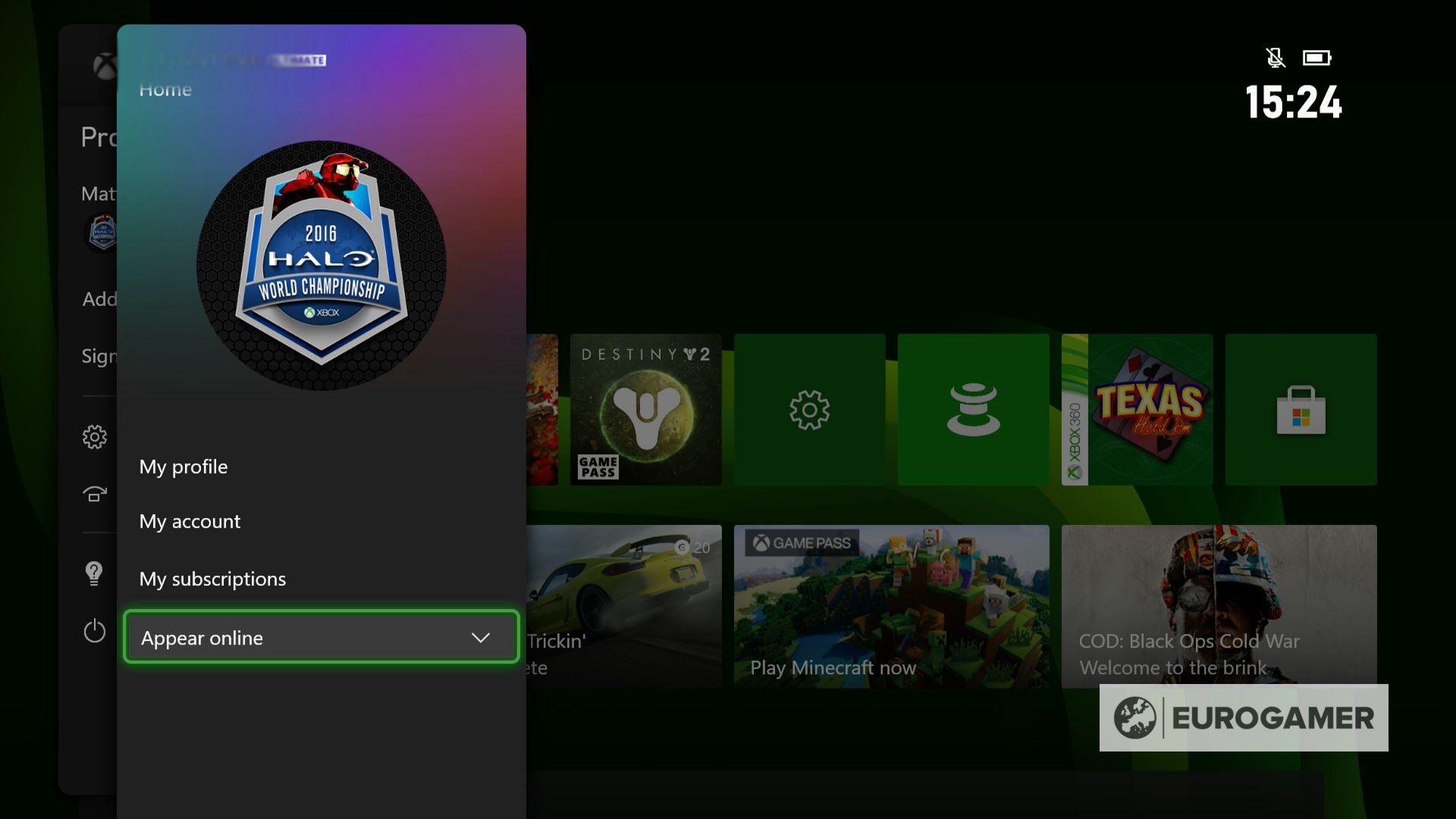Open the Texas Hold'em Xbox 360 tile
Screen dimensions: 1456x819
coord(1137,409)
